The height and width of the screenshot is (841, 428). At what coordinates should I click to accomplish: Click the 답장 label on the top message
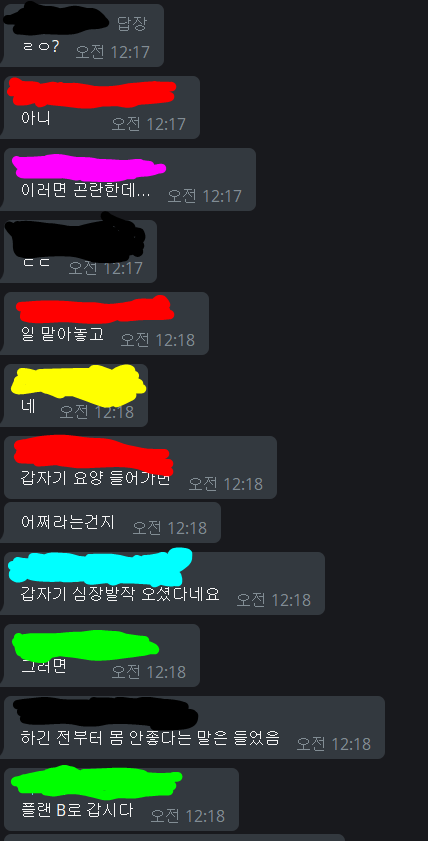coord(132,23)
